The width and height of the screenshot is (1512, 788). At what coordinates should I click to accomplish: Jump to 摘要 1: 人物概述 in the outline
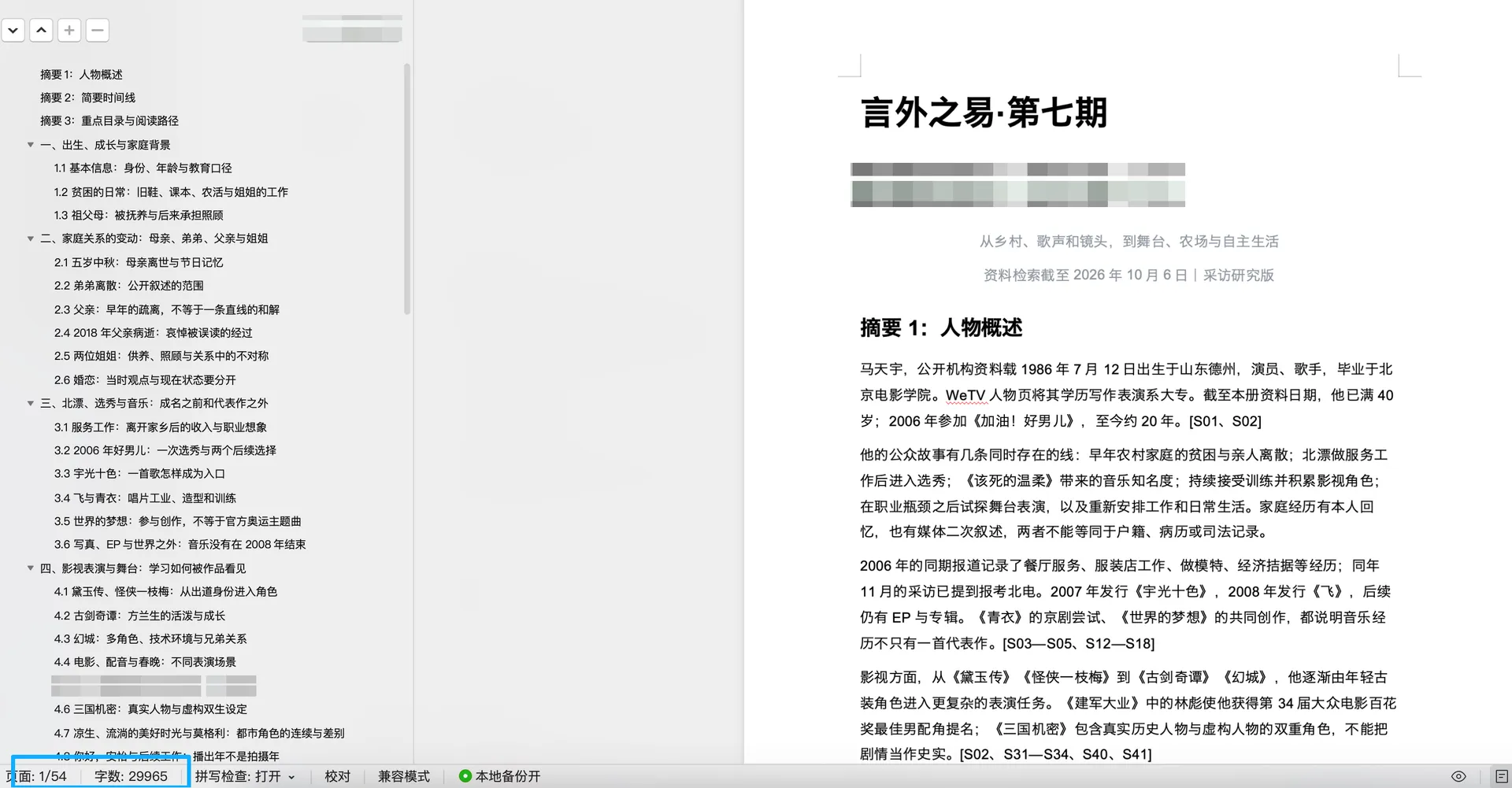(x=81, y=74)
